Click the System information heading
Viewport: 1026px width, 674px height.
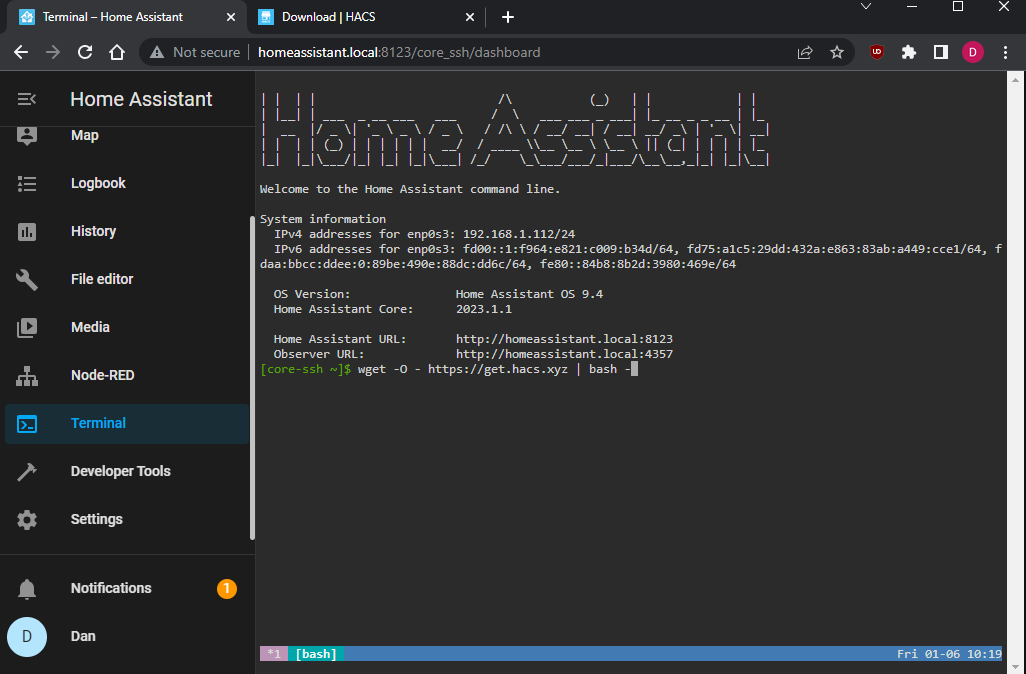[x=323, y=219]
